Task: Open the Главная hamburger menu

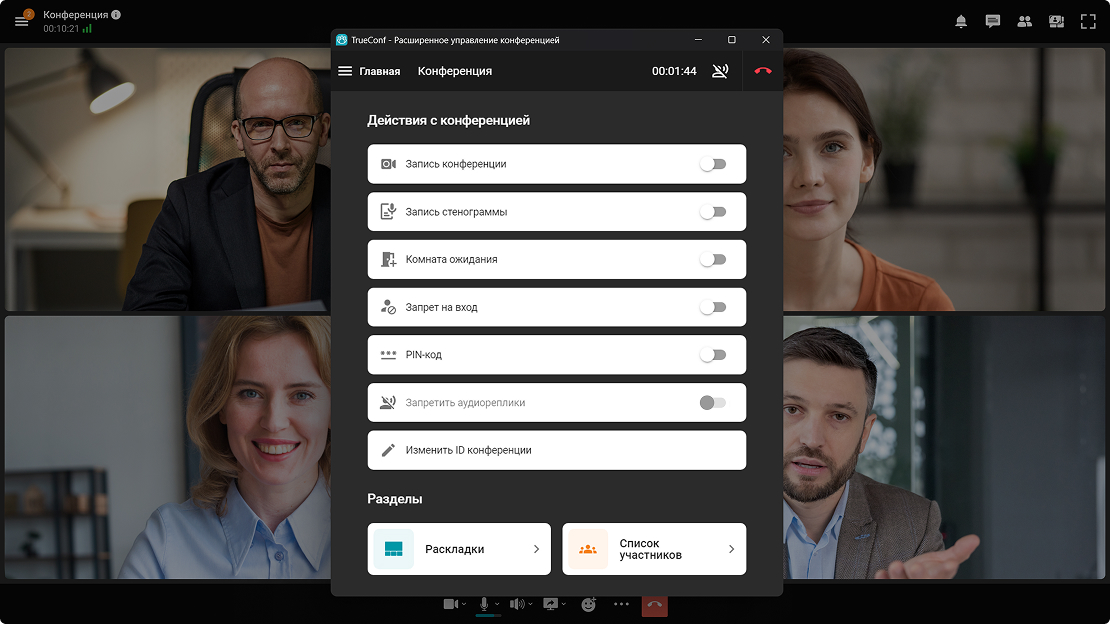Action: tap(345, 71)
